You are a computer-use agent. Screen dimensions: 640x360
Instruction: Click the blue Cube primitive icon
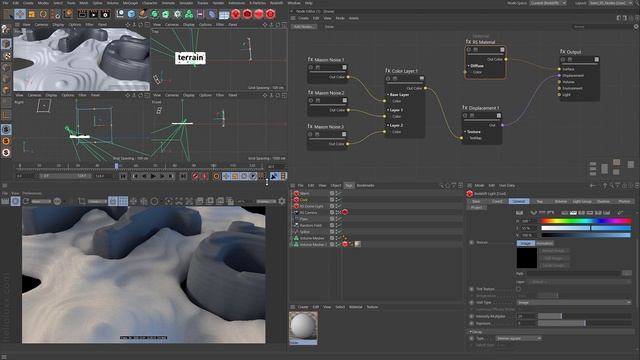[131, 14]
